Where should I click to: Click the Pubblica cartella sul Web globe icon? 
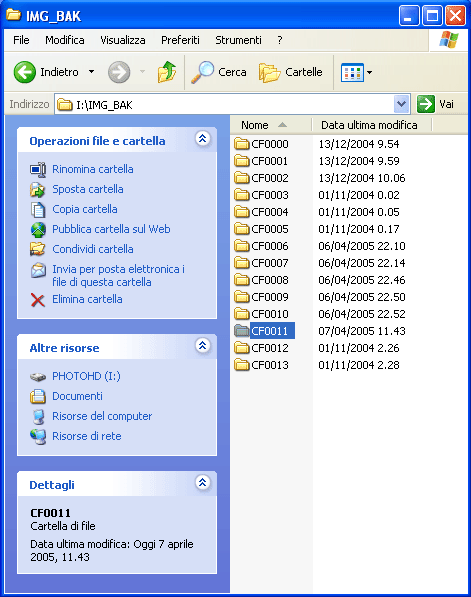pyautogui.click(x=38, y=230)
